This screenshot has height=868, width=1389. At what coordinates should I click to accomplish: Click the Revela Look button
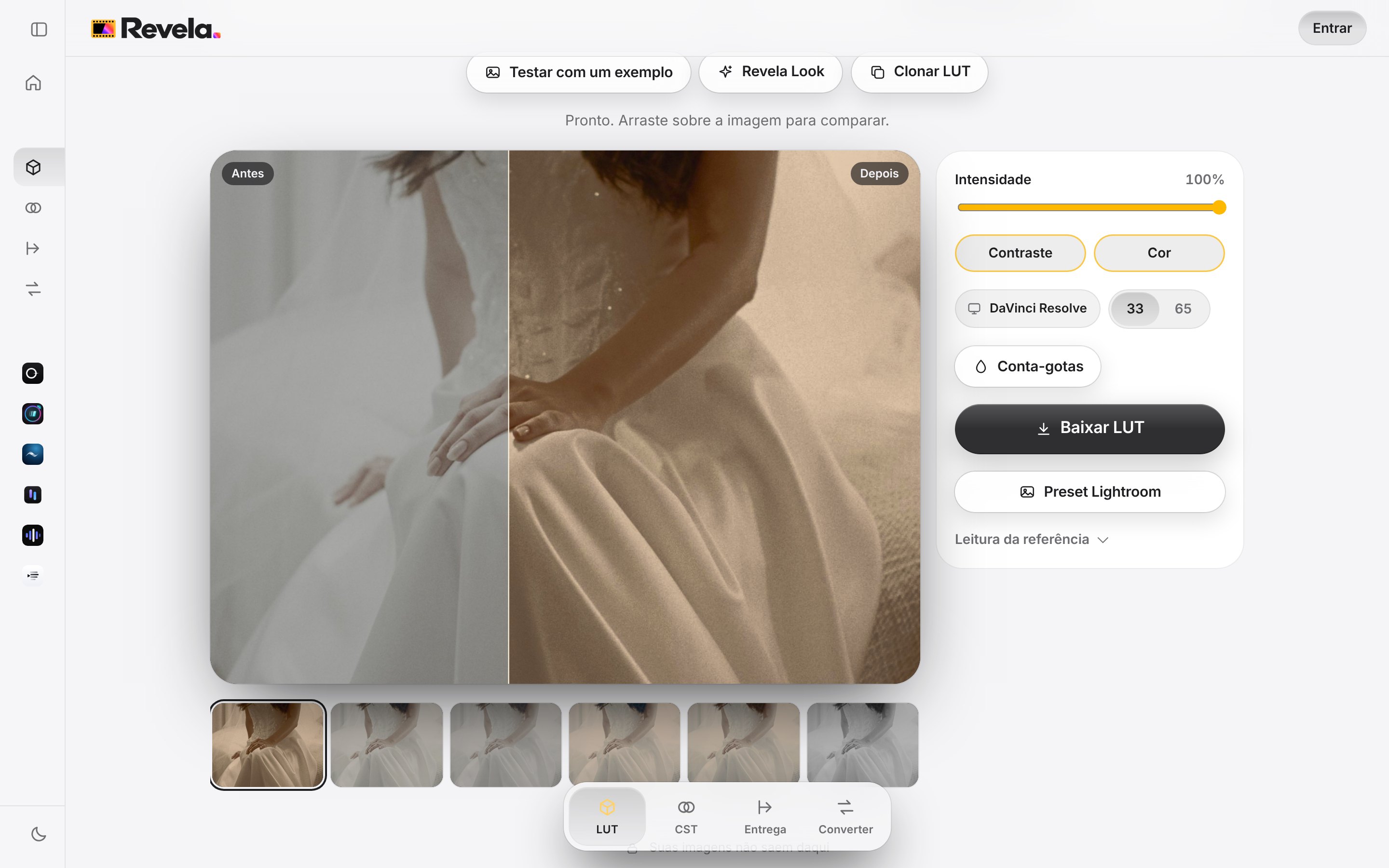[770, 72]
